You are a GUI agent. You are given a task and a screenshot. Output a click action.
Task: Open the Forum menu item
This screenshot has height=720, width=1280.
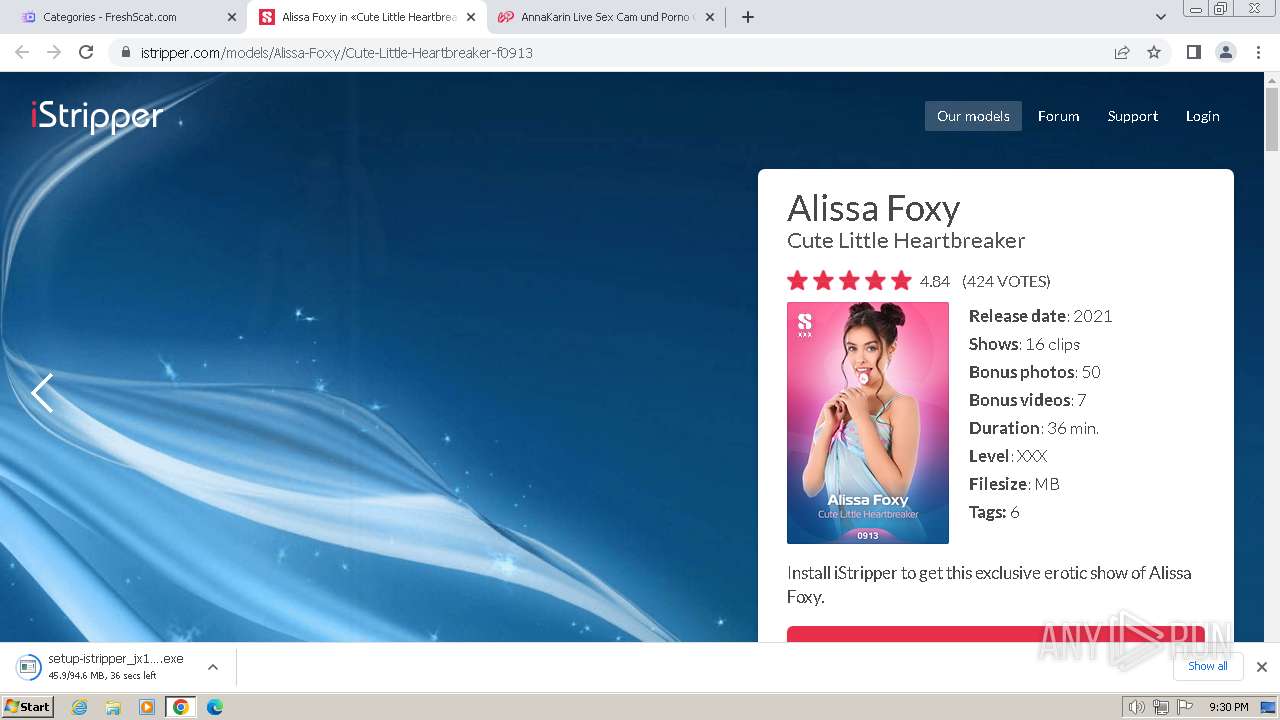click(1058, 116)
